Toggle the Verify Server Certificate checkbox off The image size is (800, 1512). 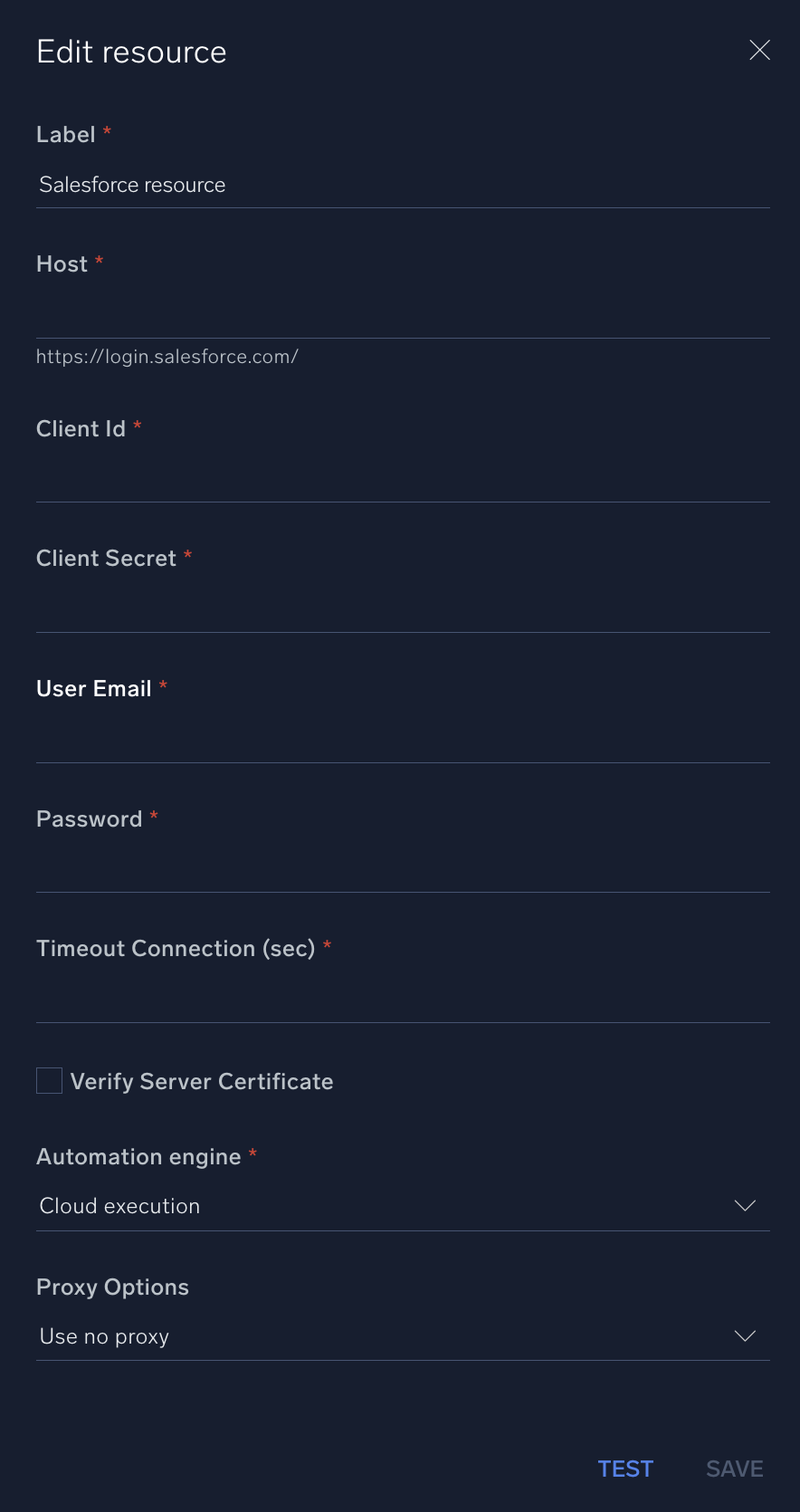49,1080
